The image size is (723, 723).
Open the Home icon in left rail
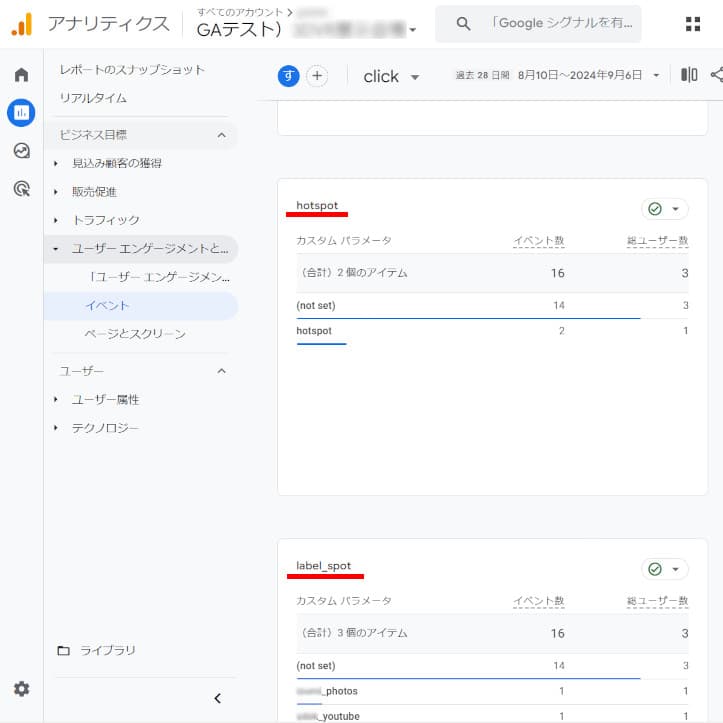click(x=21, y=75)
